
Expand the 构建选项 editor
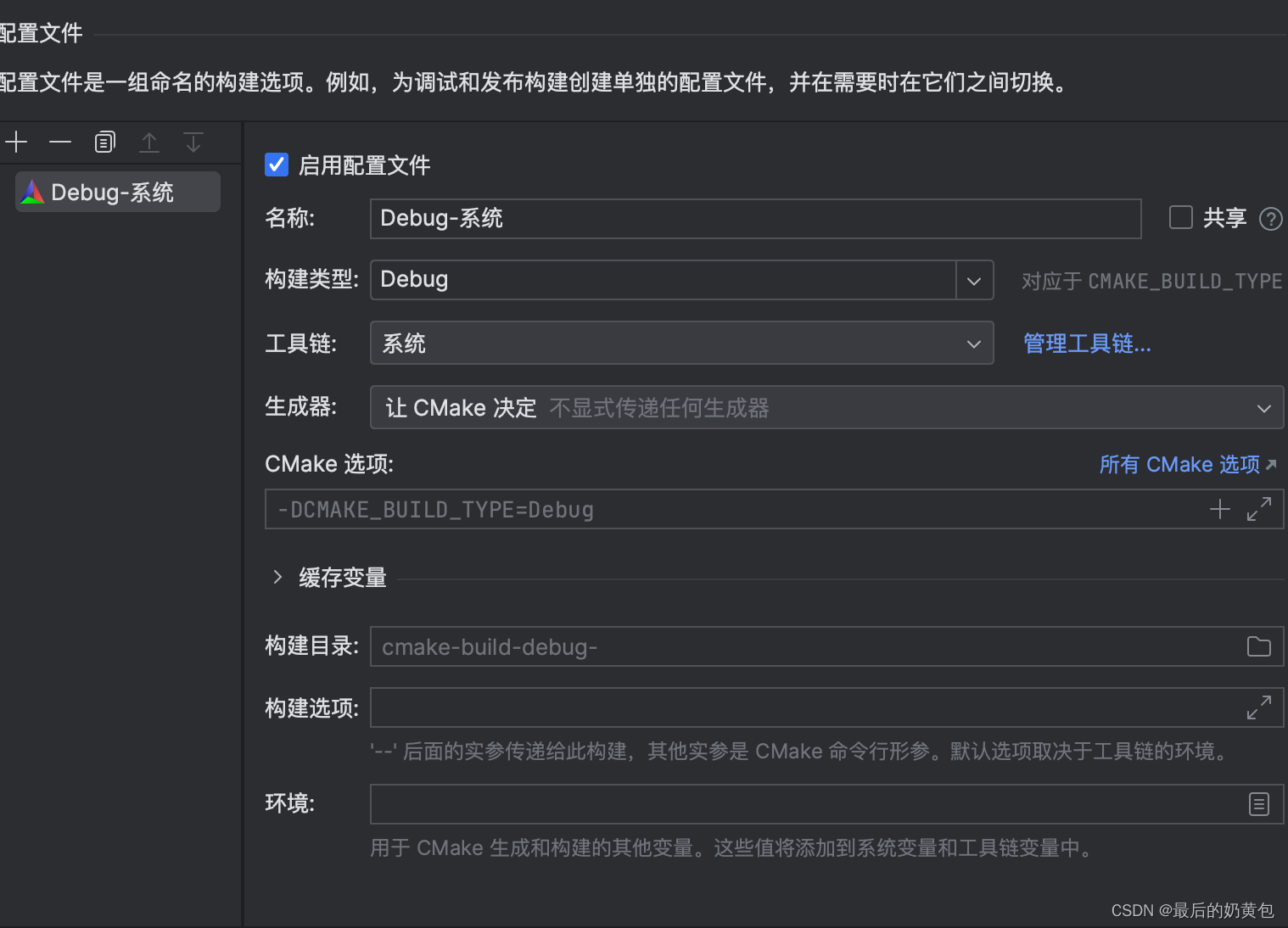[1259, 707]
